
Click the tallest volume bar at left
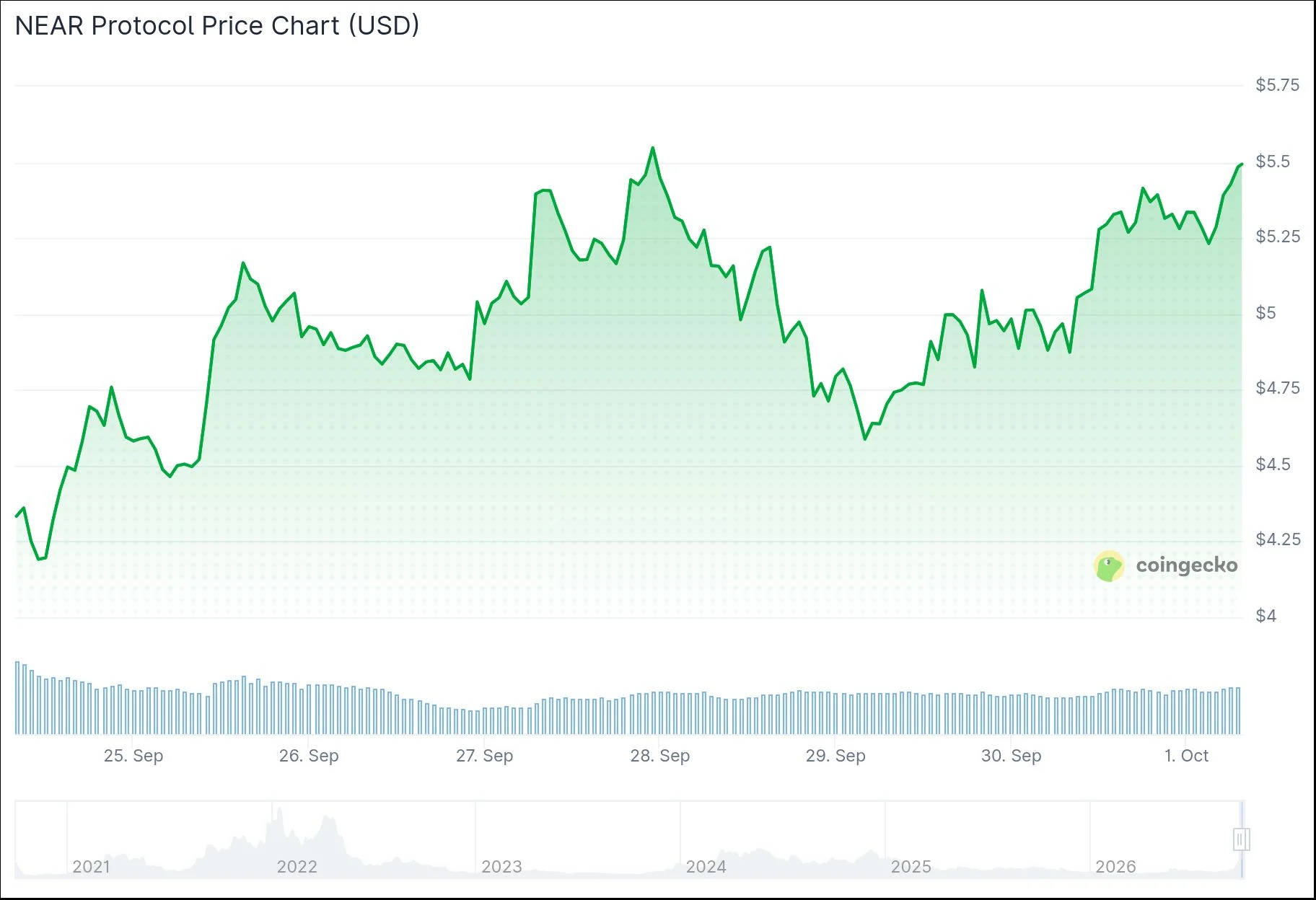tap(17, 697)
